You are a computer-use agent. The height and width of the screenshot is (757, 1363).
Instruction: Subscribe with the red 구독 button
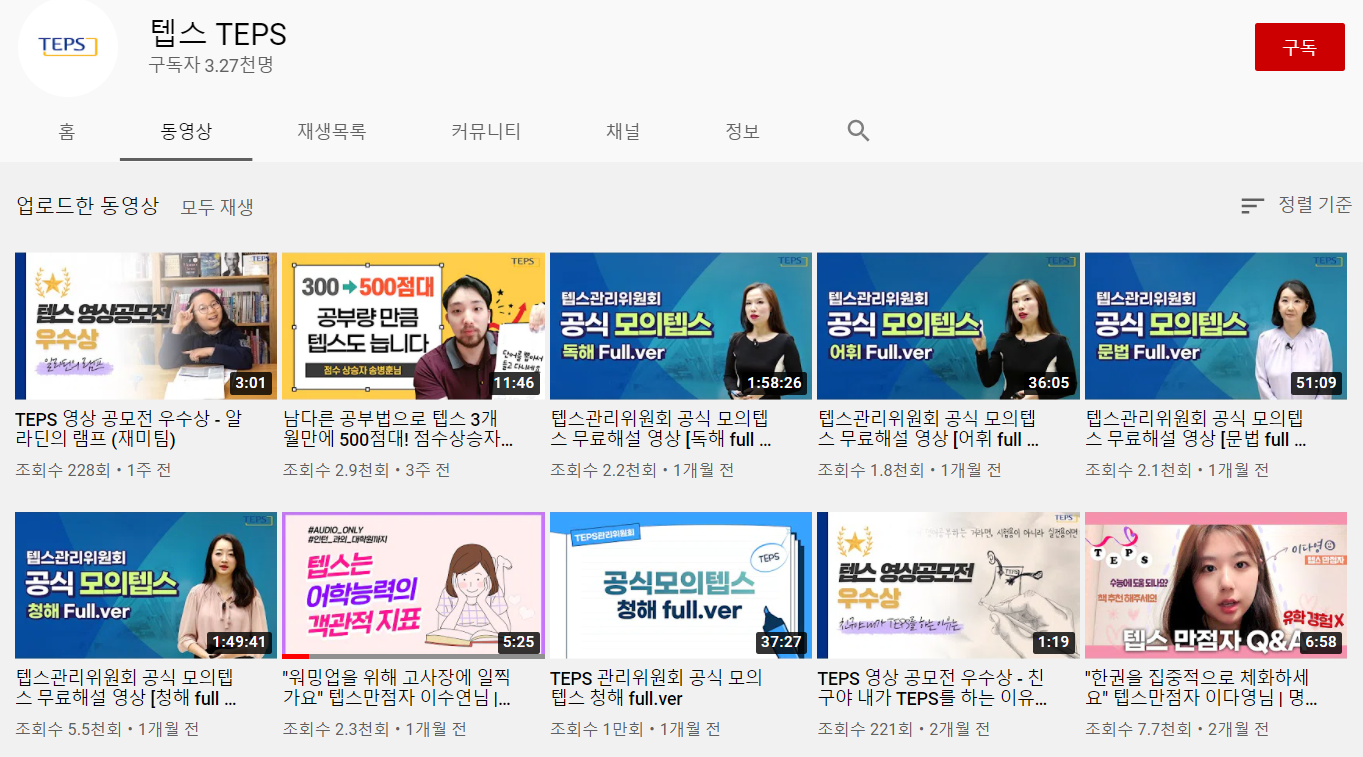(x=1300, y=47)
